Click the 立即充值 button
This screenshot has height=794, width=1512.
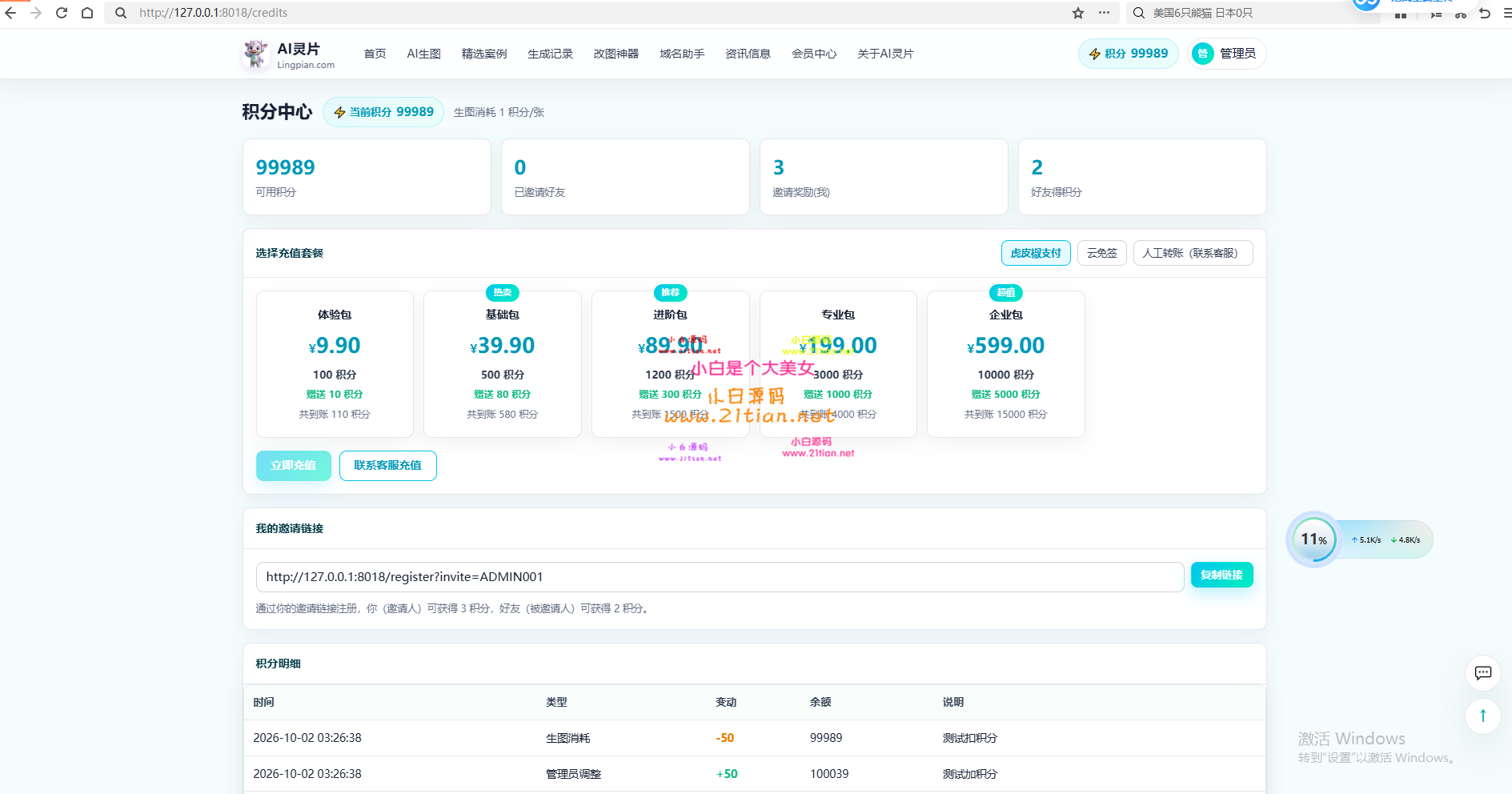(x=294, y=466)
